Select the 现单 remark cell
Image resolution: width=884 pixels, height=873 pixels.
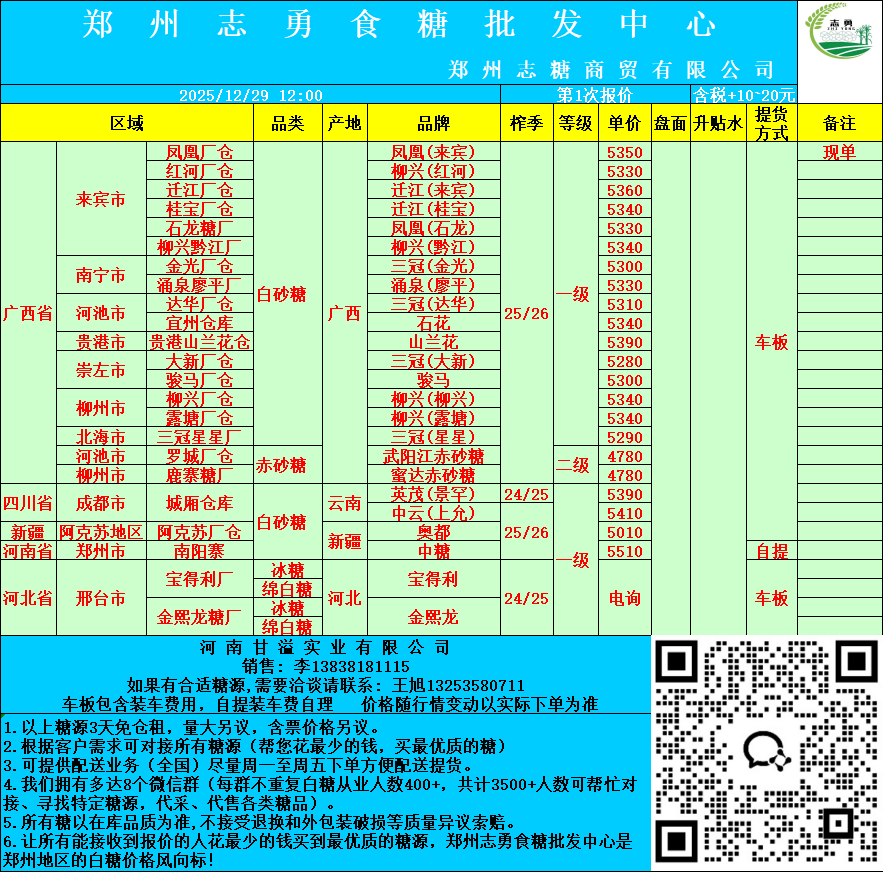839,153
